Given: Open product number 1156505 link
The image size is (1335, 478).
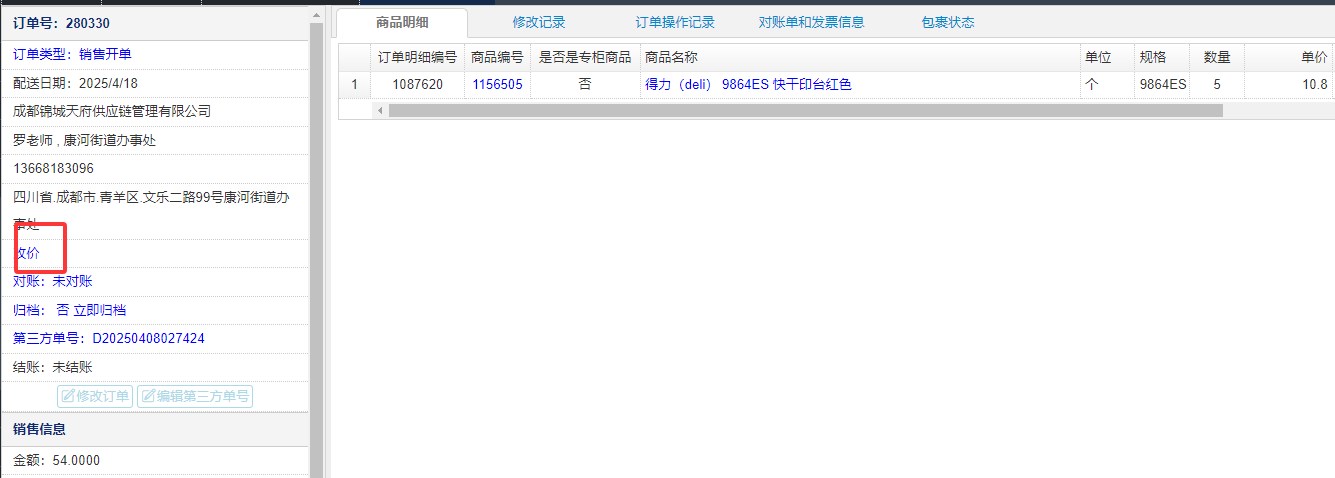Looking at the screenshot, I should coord(497,85).
